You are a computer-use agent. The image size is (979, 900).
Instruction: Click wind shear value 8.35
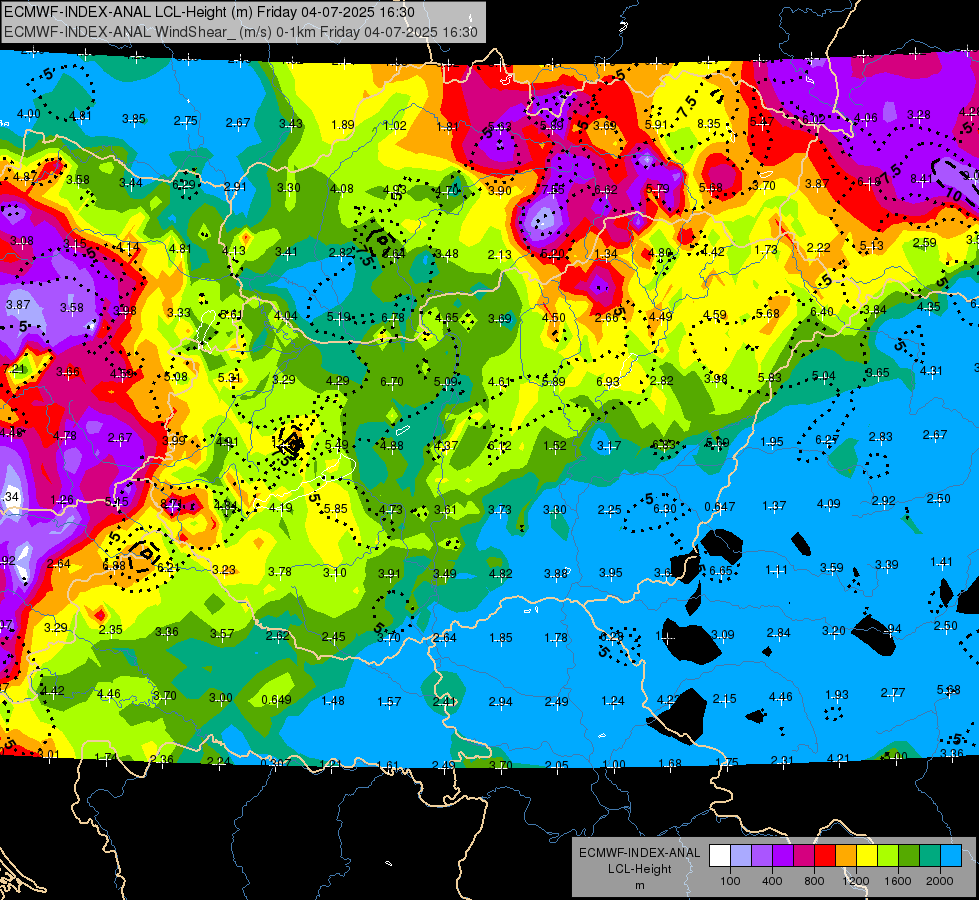[709, 124]
